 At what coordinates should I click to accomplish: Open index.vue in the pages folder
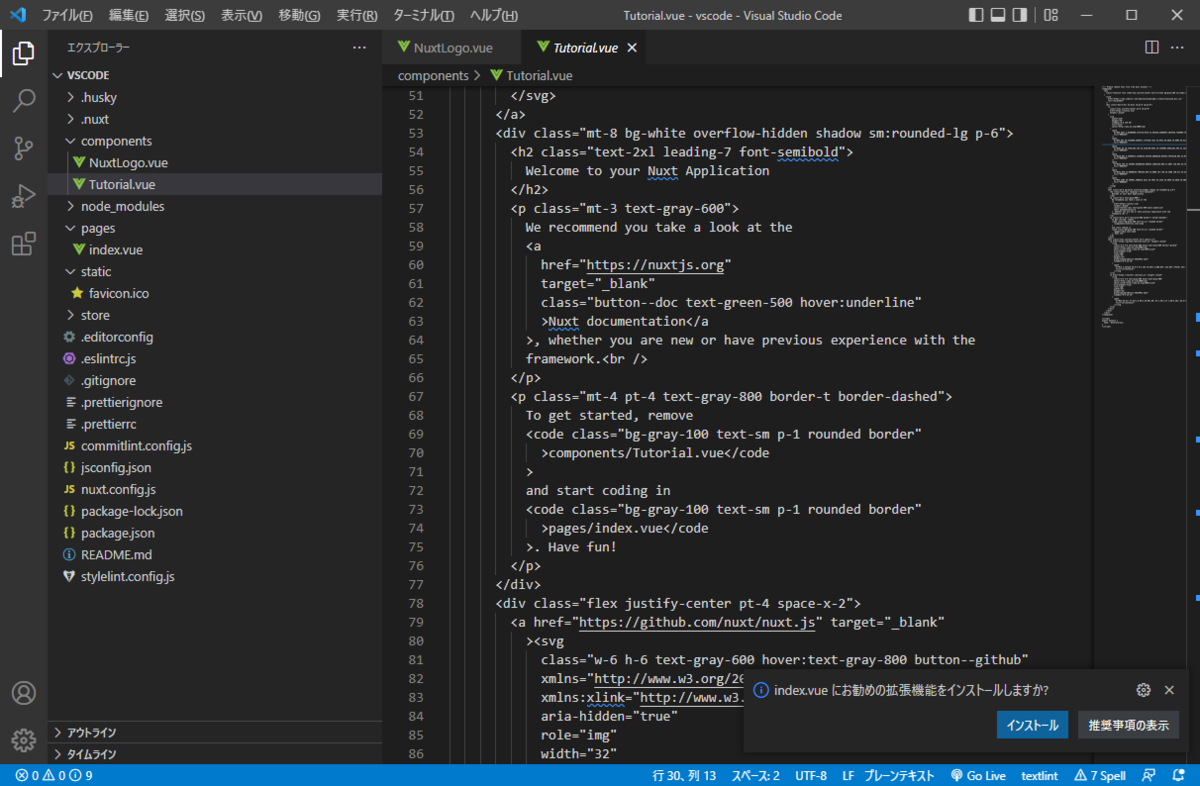pos(215,250)
